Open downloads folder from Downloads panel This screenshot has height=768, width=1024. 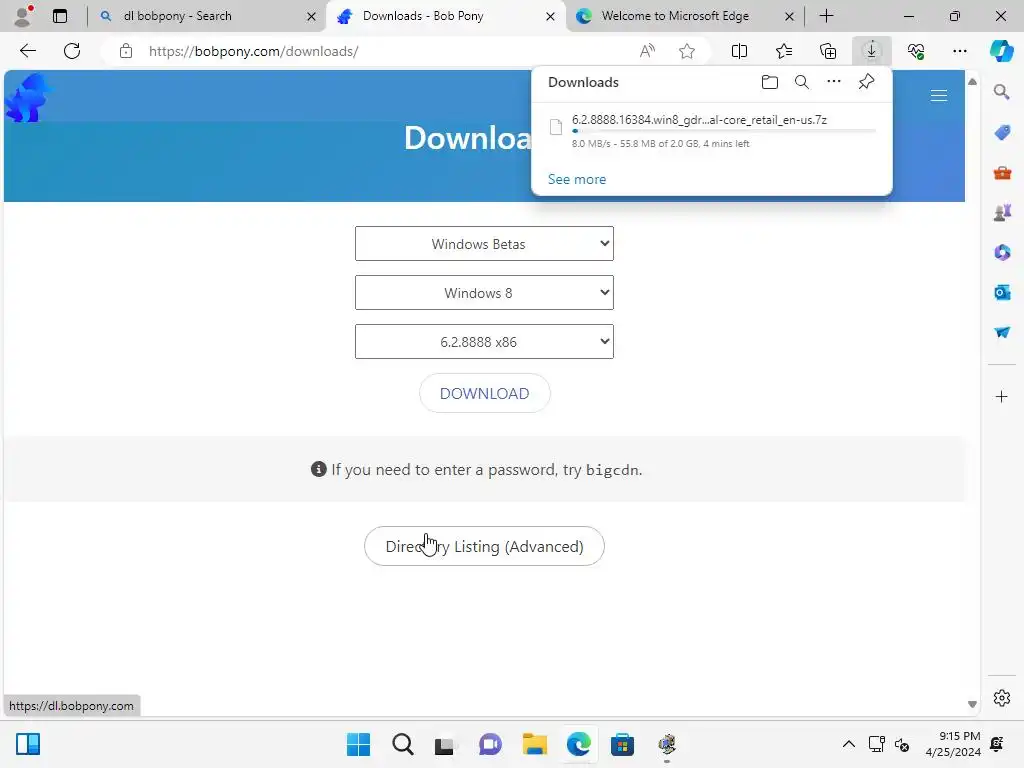tap(770, 82)
